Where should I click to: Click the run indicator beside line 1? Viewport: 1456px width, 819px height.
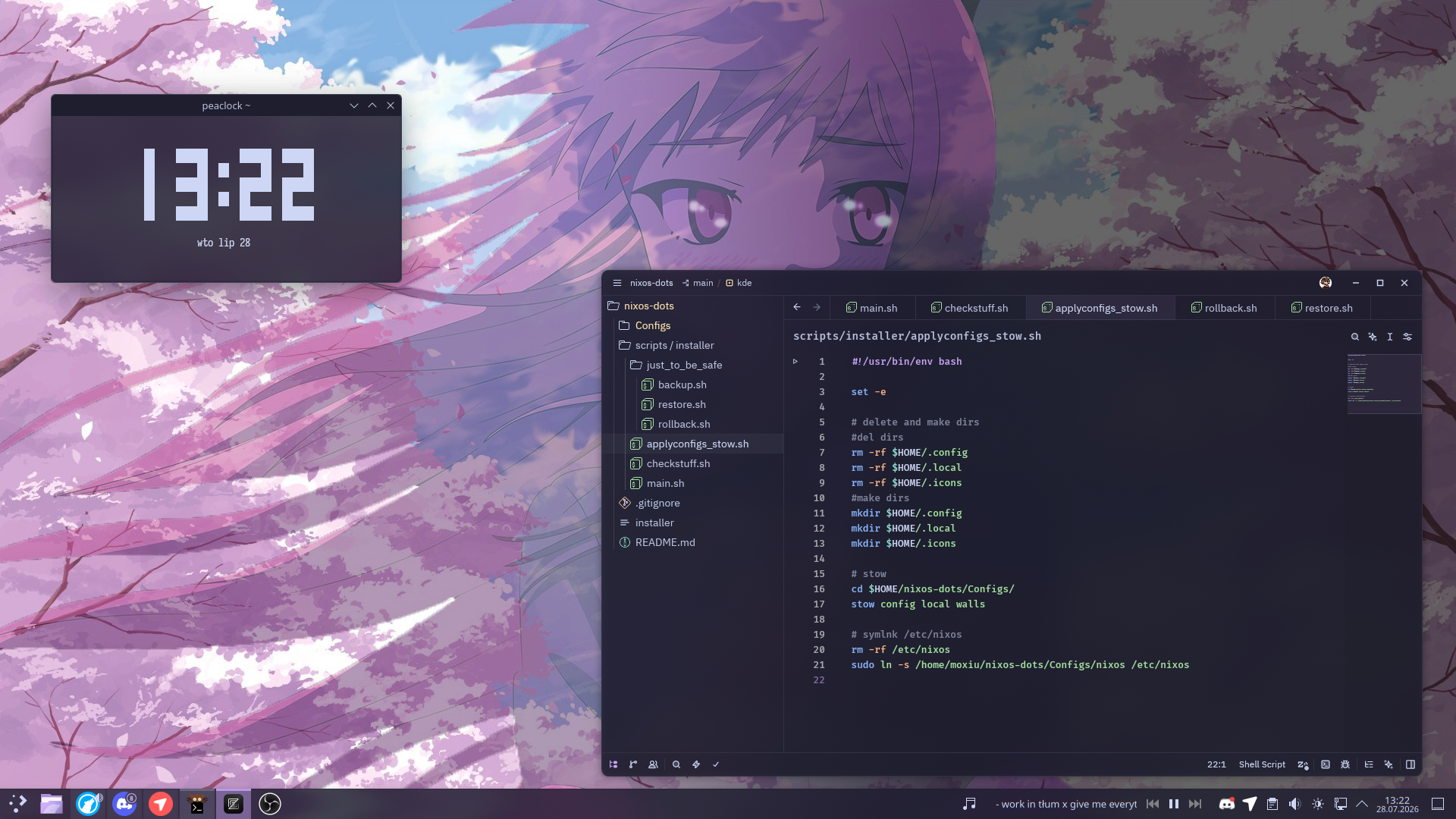point(795,362)
